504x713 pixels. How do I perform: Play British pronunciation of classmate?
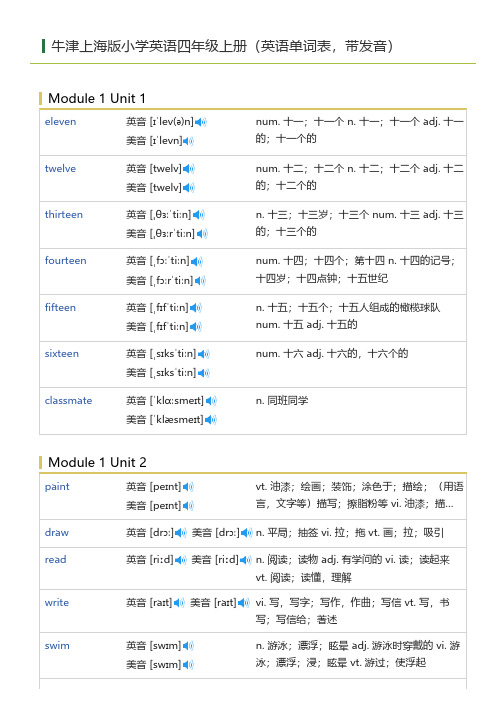coord(212,401)
